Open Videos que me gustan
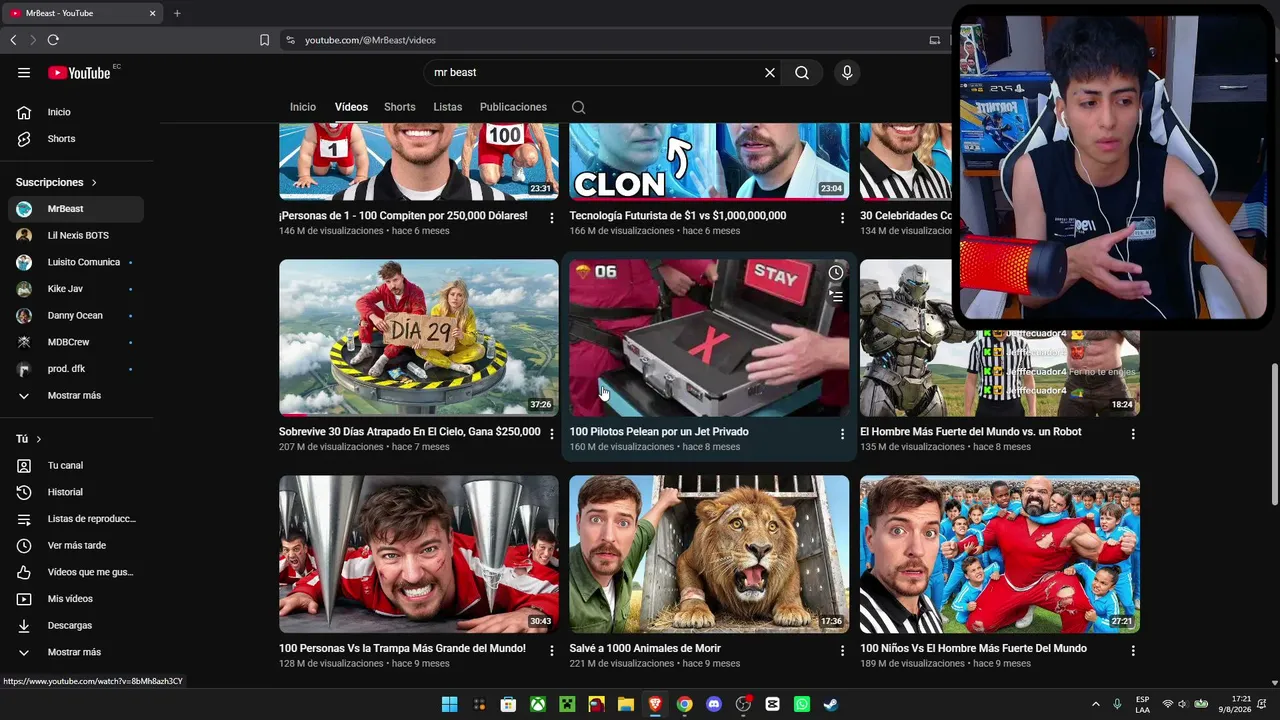The width and height of the screenshot is (1280, 720). 76,572
